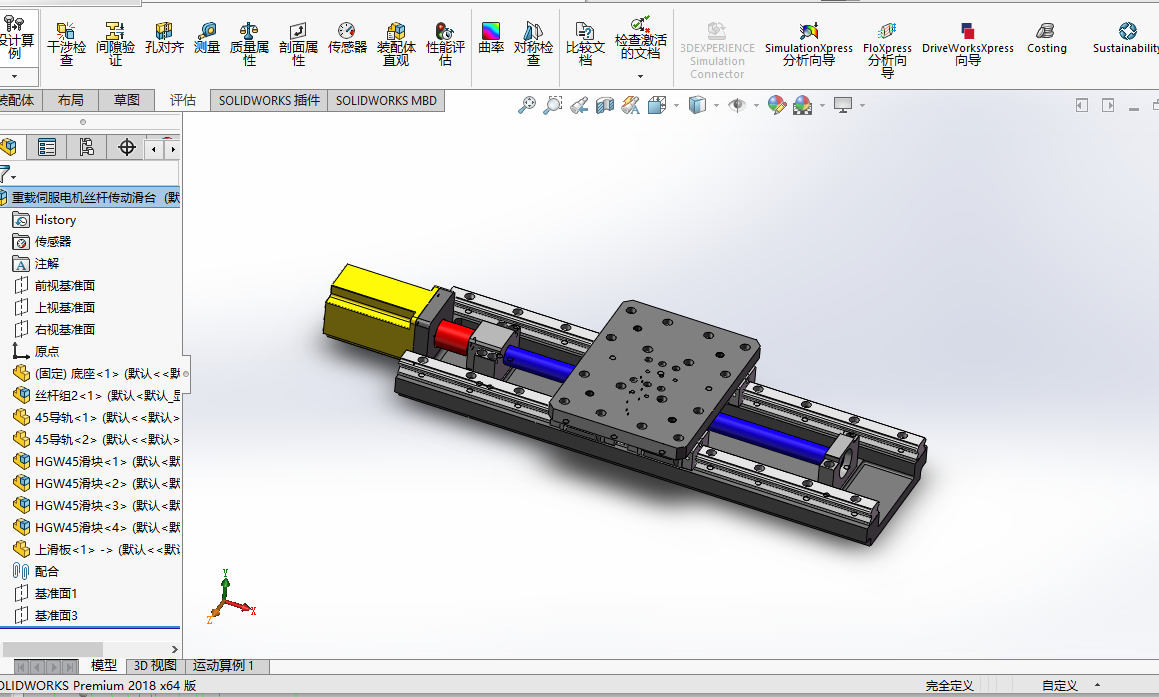Switch to the 草图 ribbon tab

coord(126,101)
